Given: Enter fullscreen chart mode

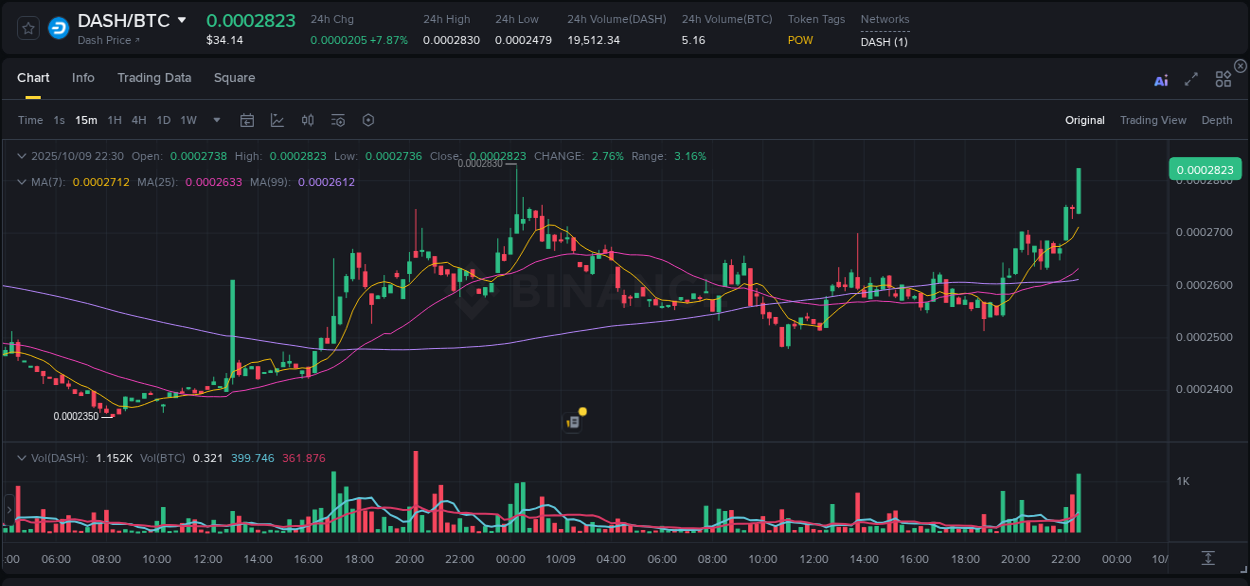Looking at the screenshot, I should click(x=1190, y=80).
